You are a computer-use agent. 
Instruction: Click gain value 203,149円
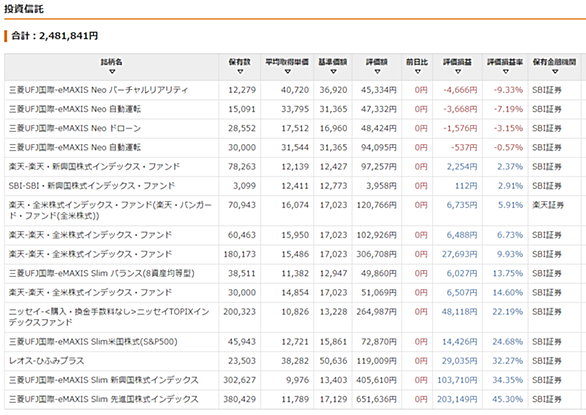457,399
